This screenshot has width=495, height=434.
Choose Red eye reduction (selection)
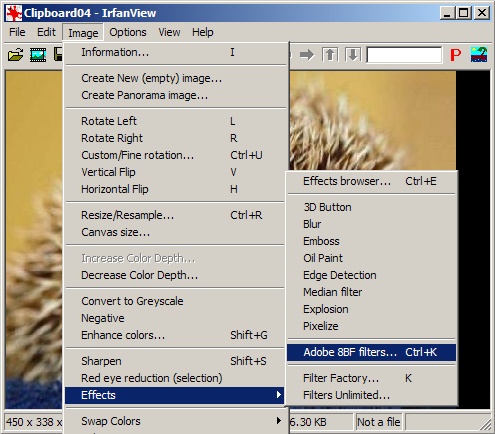pyautogui.click(x=175, y=378)
